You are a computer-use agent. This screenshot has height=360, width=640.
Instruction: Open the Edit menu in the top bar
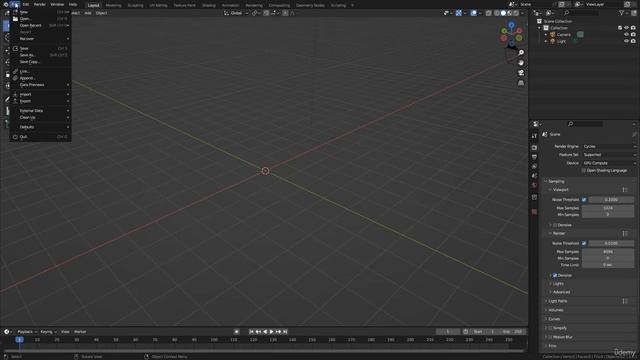[26, 4]
